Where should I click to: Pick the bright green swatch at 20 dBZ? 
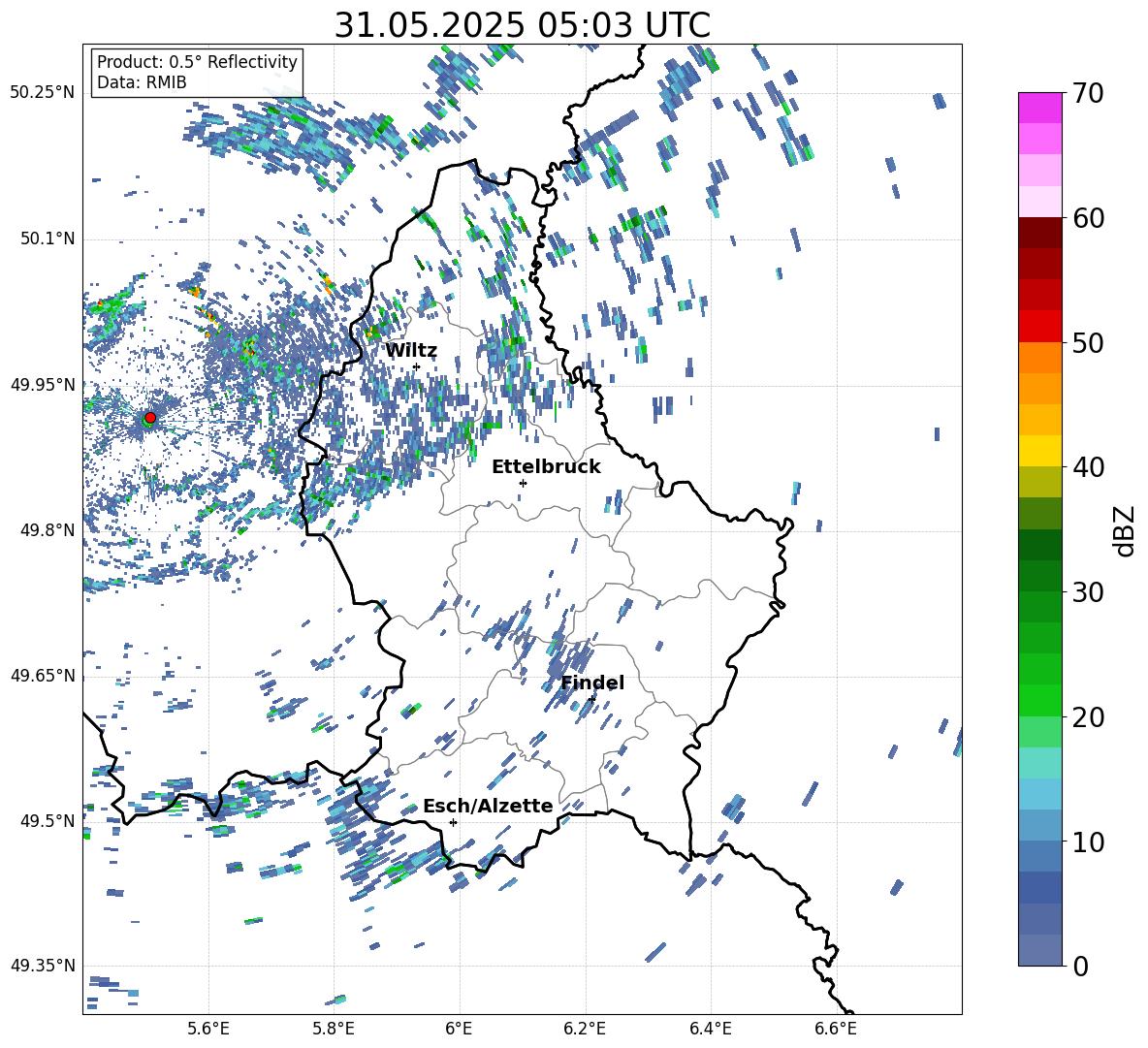tap(1039, 700)
